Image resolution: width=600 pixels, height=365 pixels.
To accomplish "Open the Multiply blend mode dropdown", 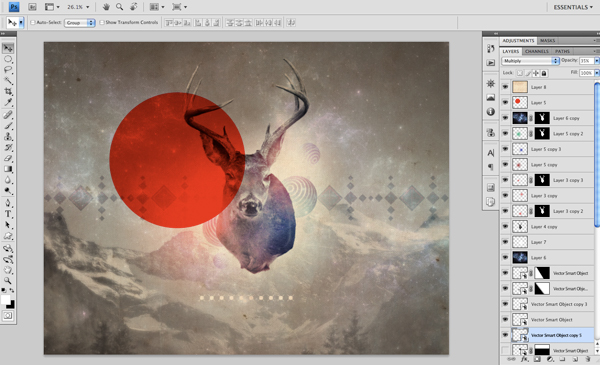I will tap(530, 61).
